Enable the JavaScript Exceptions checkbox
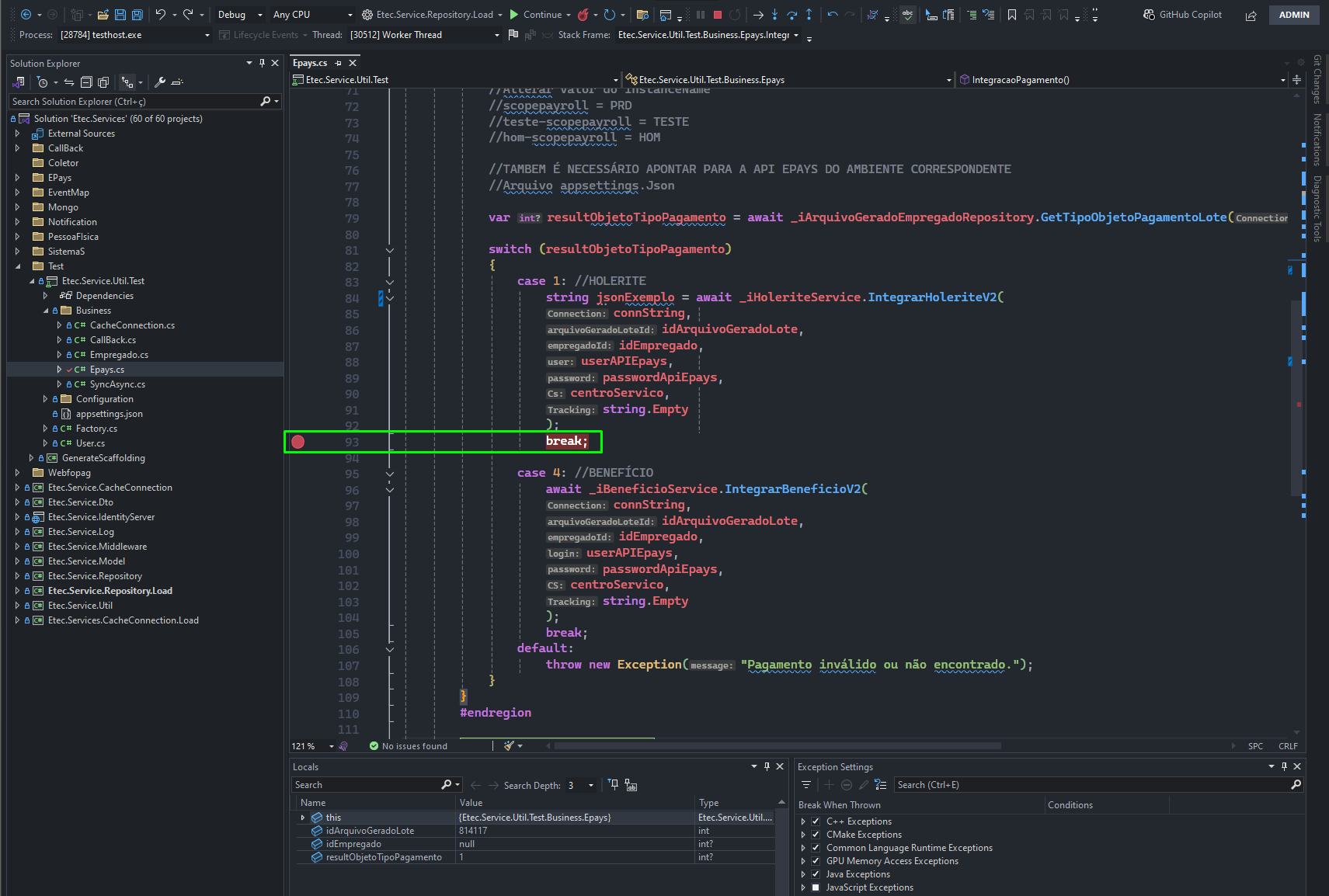 [816, 887]
